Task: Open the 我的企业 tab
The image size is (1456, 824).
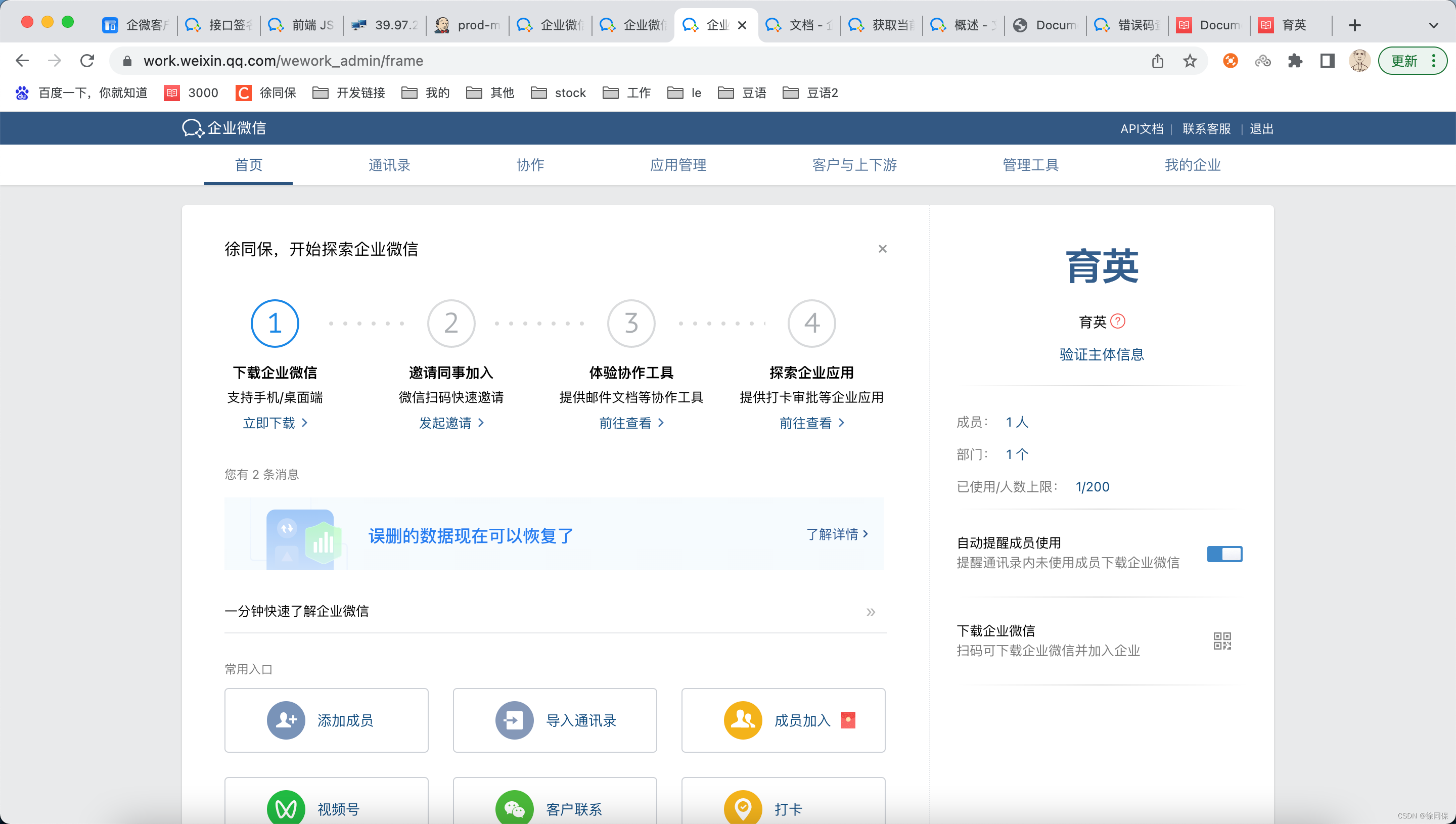Action: [1192, 165]
